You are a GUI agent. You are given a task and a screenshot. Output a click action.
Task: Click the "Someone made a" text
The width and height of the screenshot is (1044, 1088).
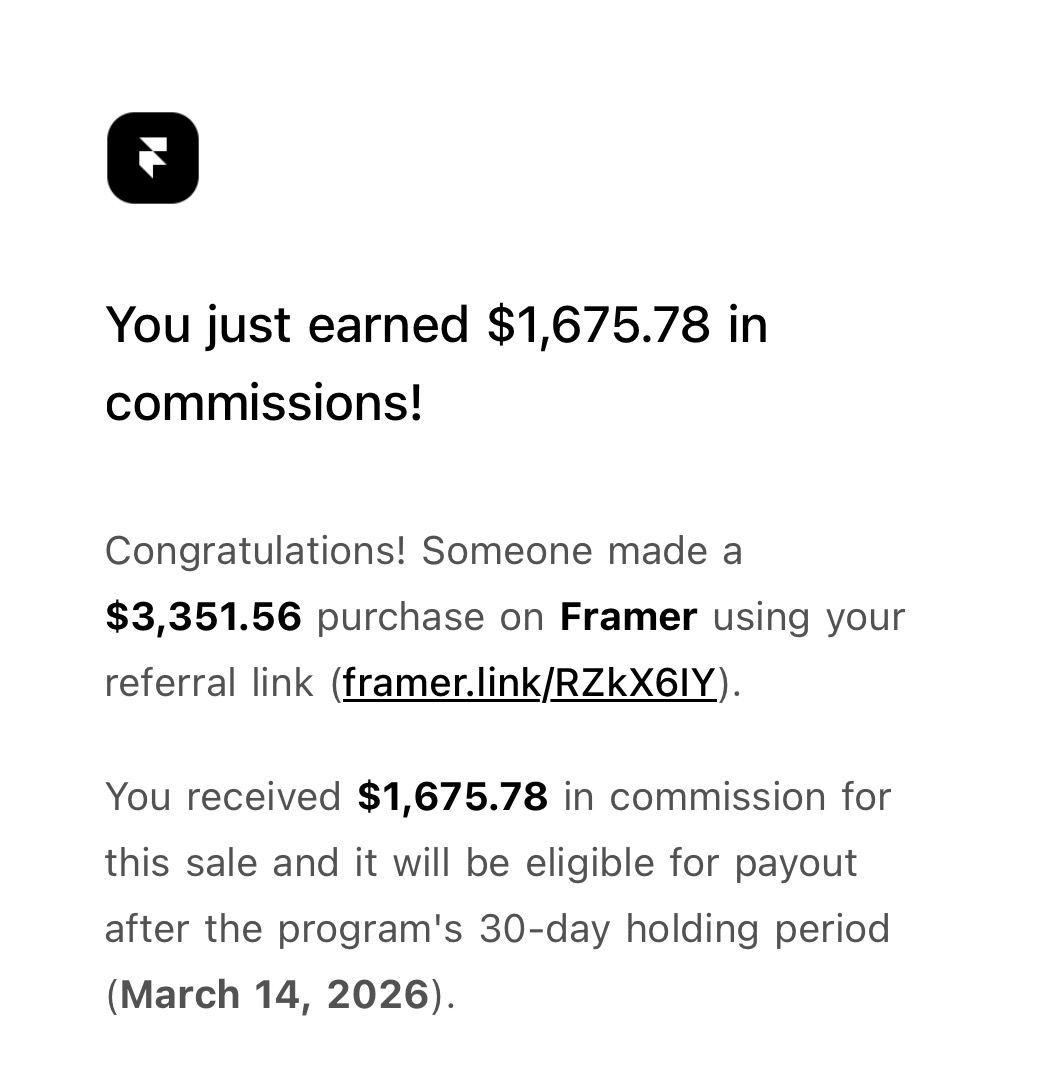pyautogui.click(x=582, y=552)
